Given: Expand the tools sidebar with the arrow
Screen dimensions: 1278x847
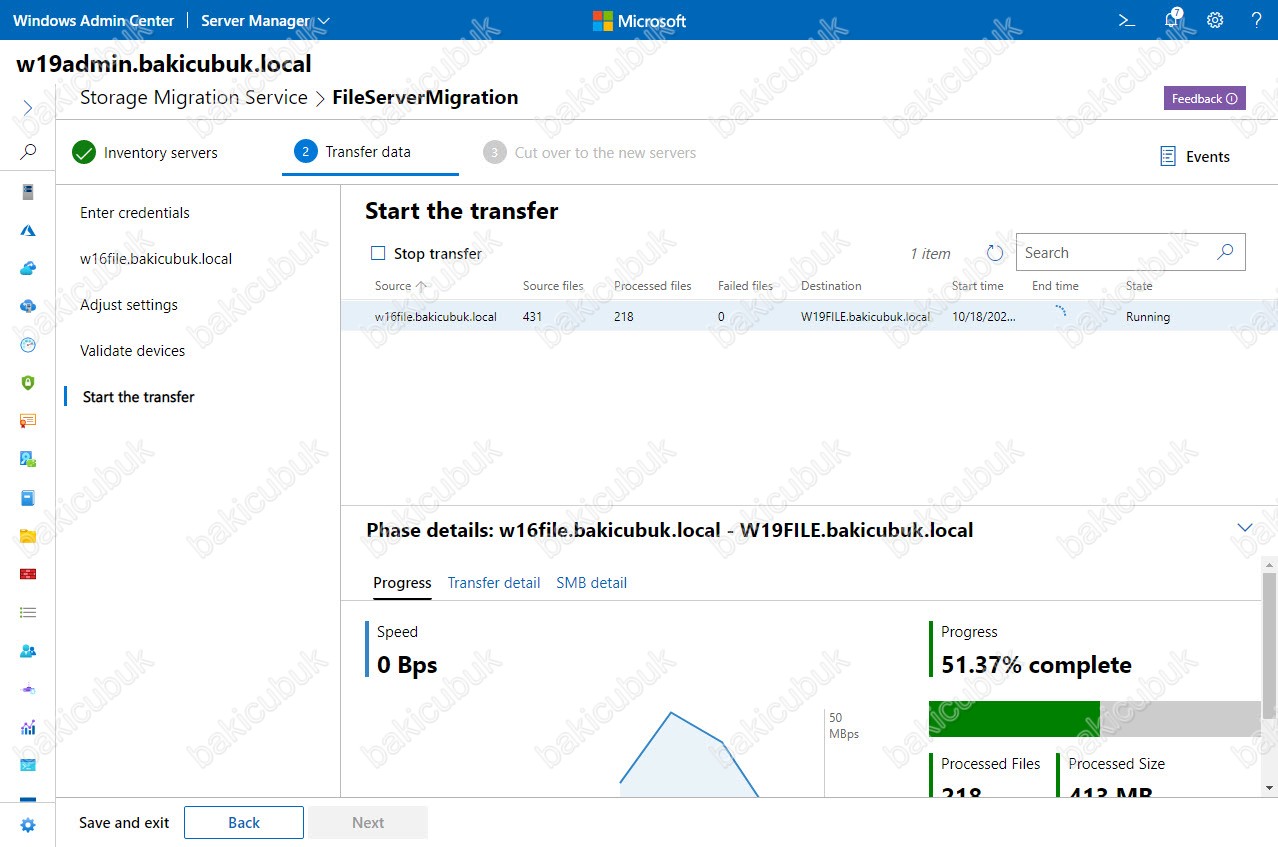Looking at the screenshot, I should 28,108.
